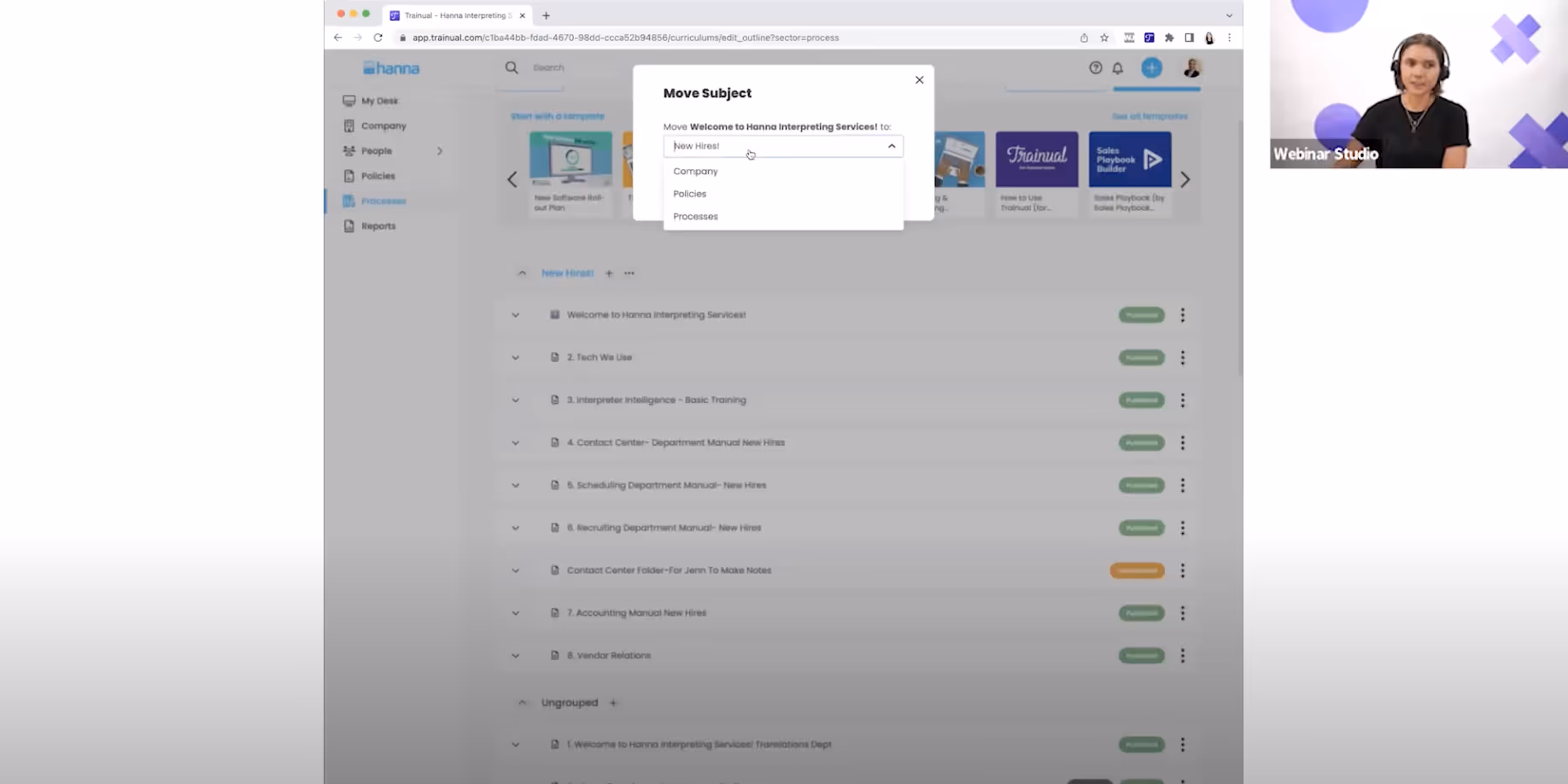Screen dimensions: 1568x784
Task: Expand Contact Center Folder row
Action: pyautogui.click(x=516, y=570)
